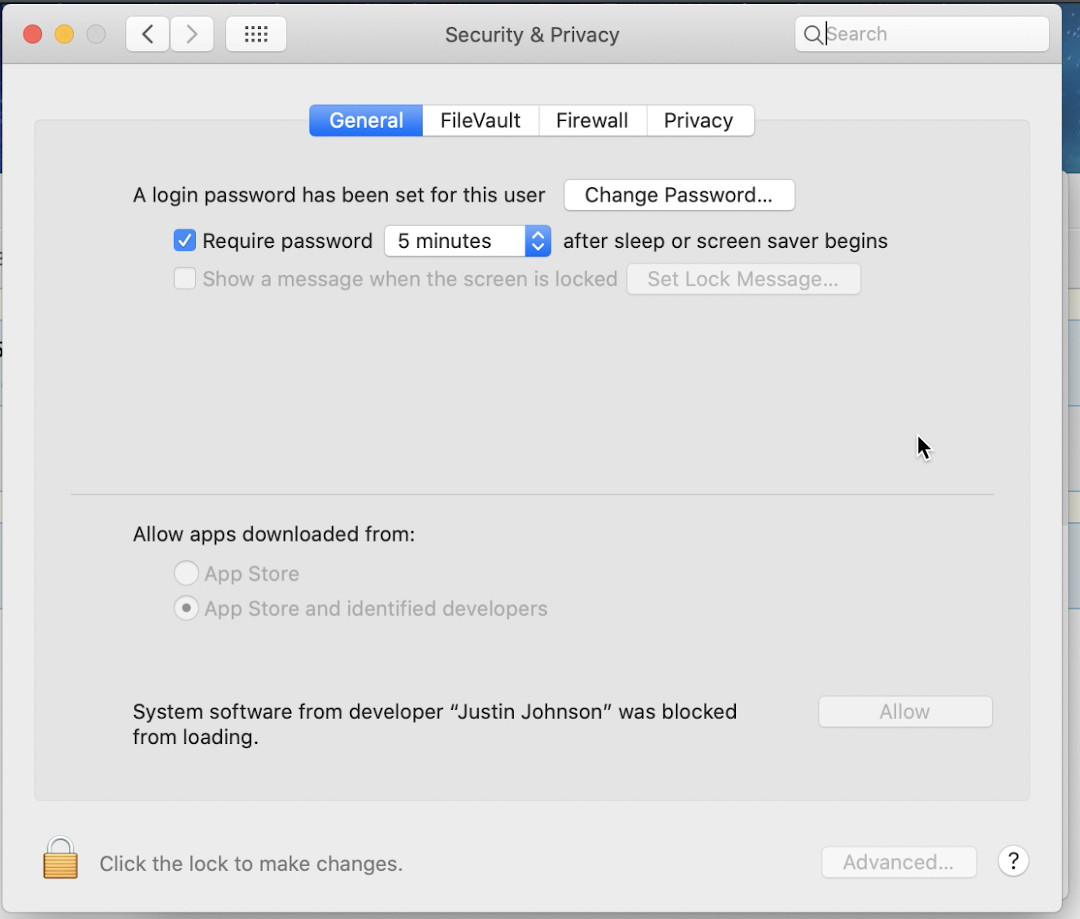This screenshot has width=1080, height=919.
Task: Open the Advanced... settings button
Action: (899, 862)
